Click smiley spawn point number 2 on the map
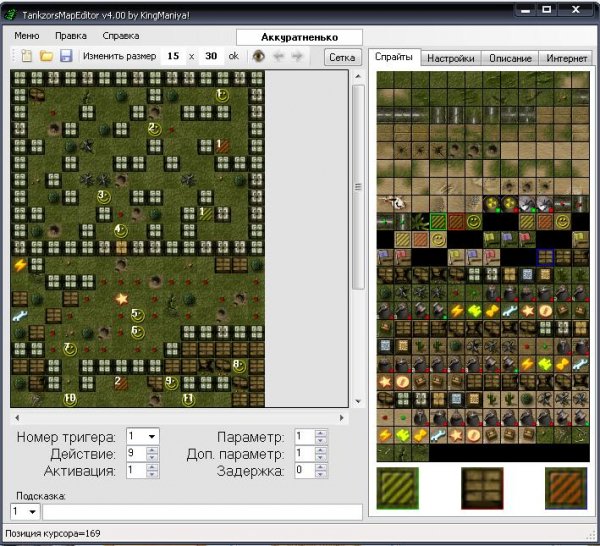The height and width of the screenshot is (546, 600). click(x=155, y=129)
